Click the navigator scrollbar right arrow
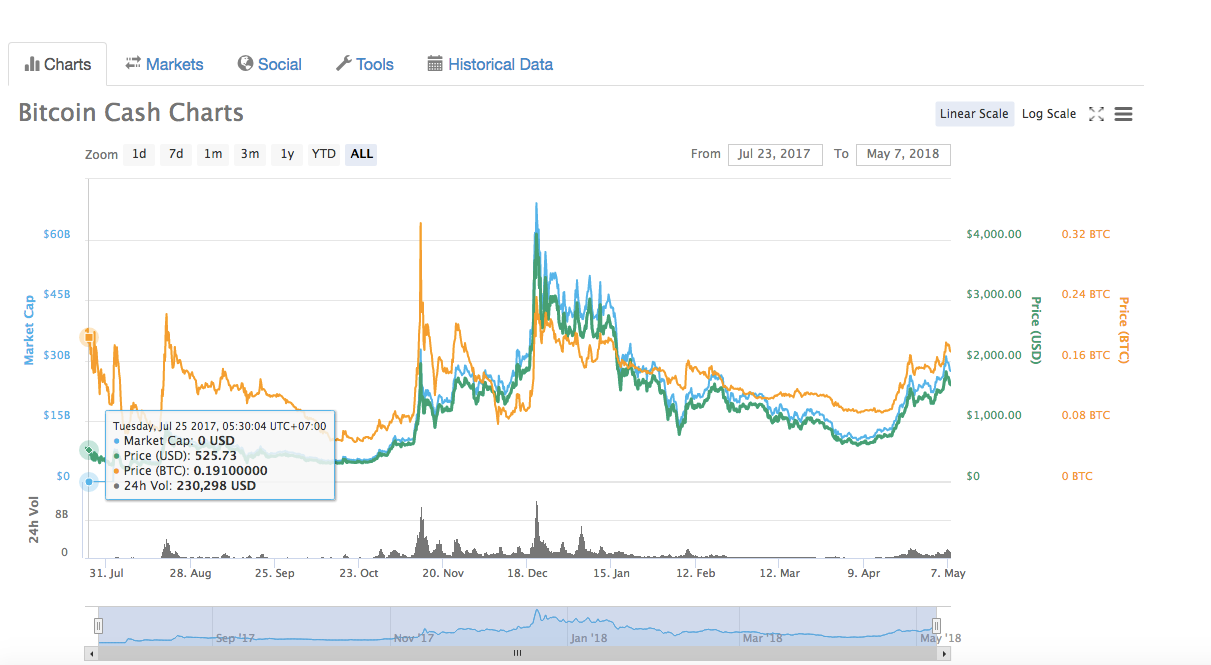The height and width of the screenshot is (665, 1211). point(944,653)
